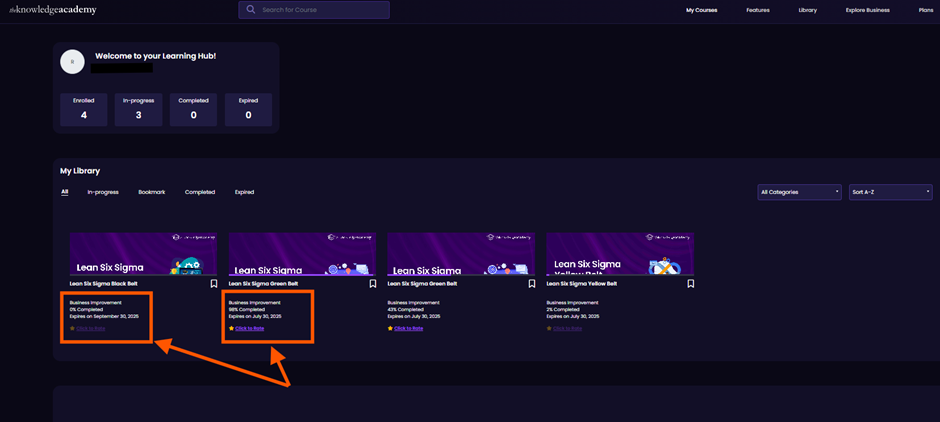Open the Lean Six Sigma Yellow Belt thumbnail
This screenshot has height=422, width=940.
coord(620,254)
